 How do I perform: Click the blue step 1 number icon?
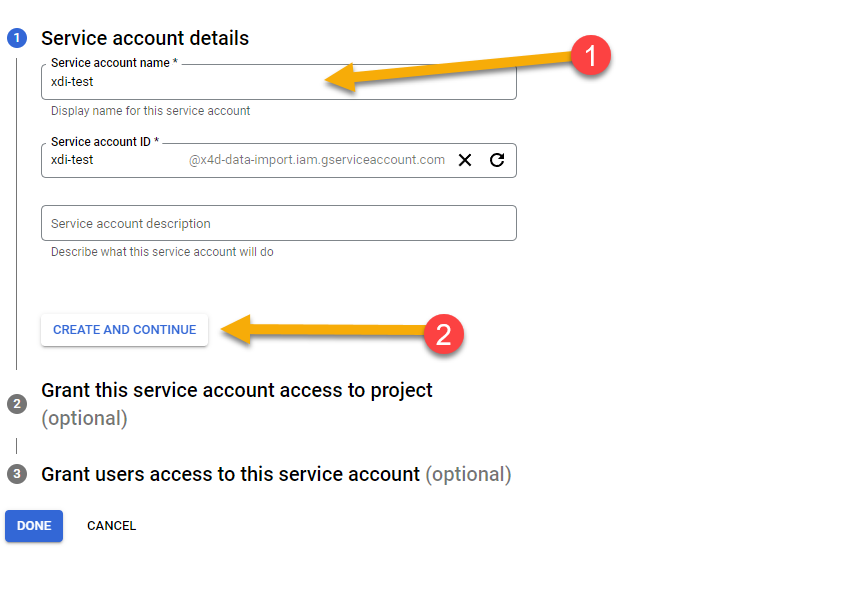pos(16,39)
